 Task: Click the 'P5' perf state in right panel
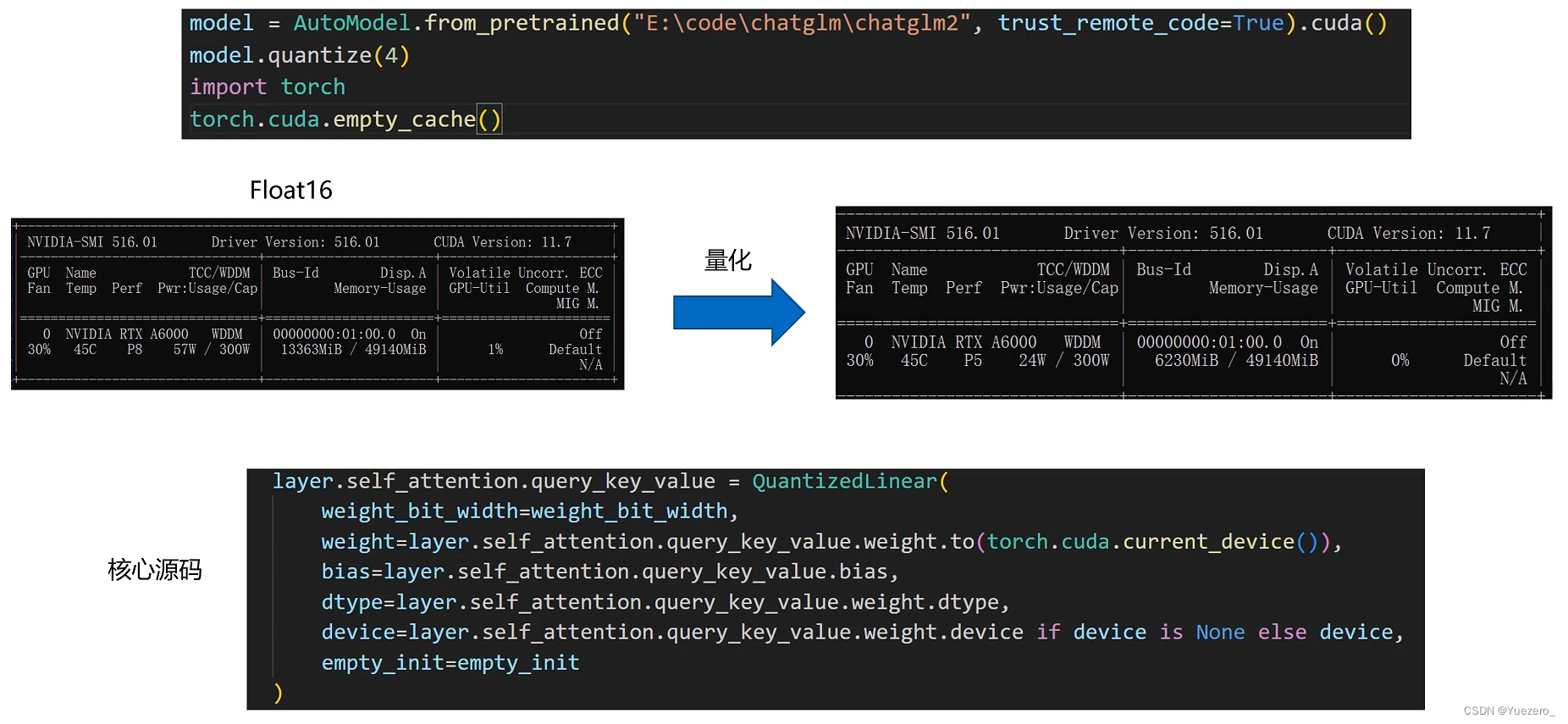[x=973, y=361]
